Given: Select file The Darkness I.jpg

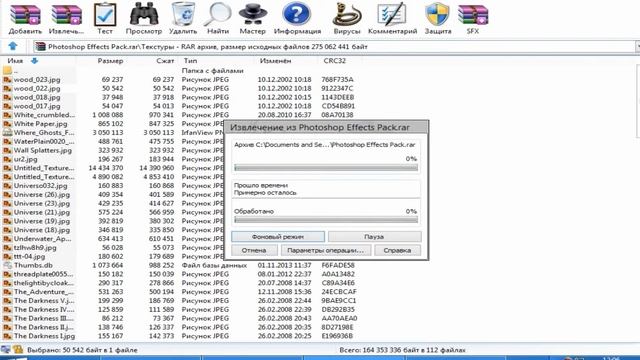Looking at the screenshot, I should tap(44, 336).
